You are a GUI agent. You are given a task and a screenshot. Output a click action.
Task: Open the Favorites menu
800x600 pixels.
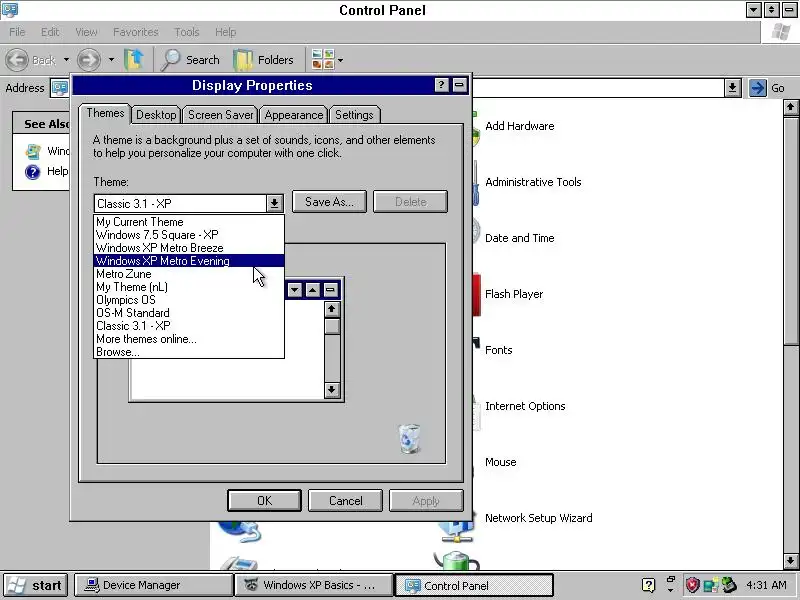pos(136,32)
